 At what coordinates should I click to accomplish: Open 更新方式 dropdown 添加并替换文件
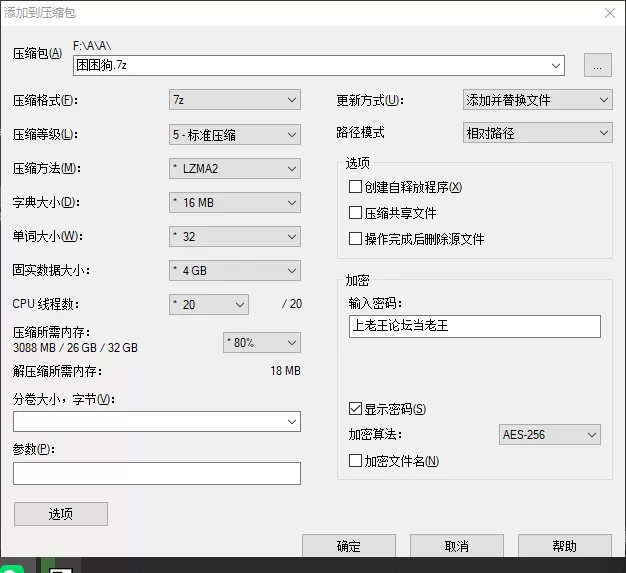(x=537, y=100)
